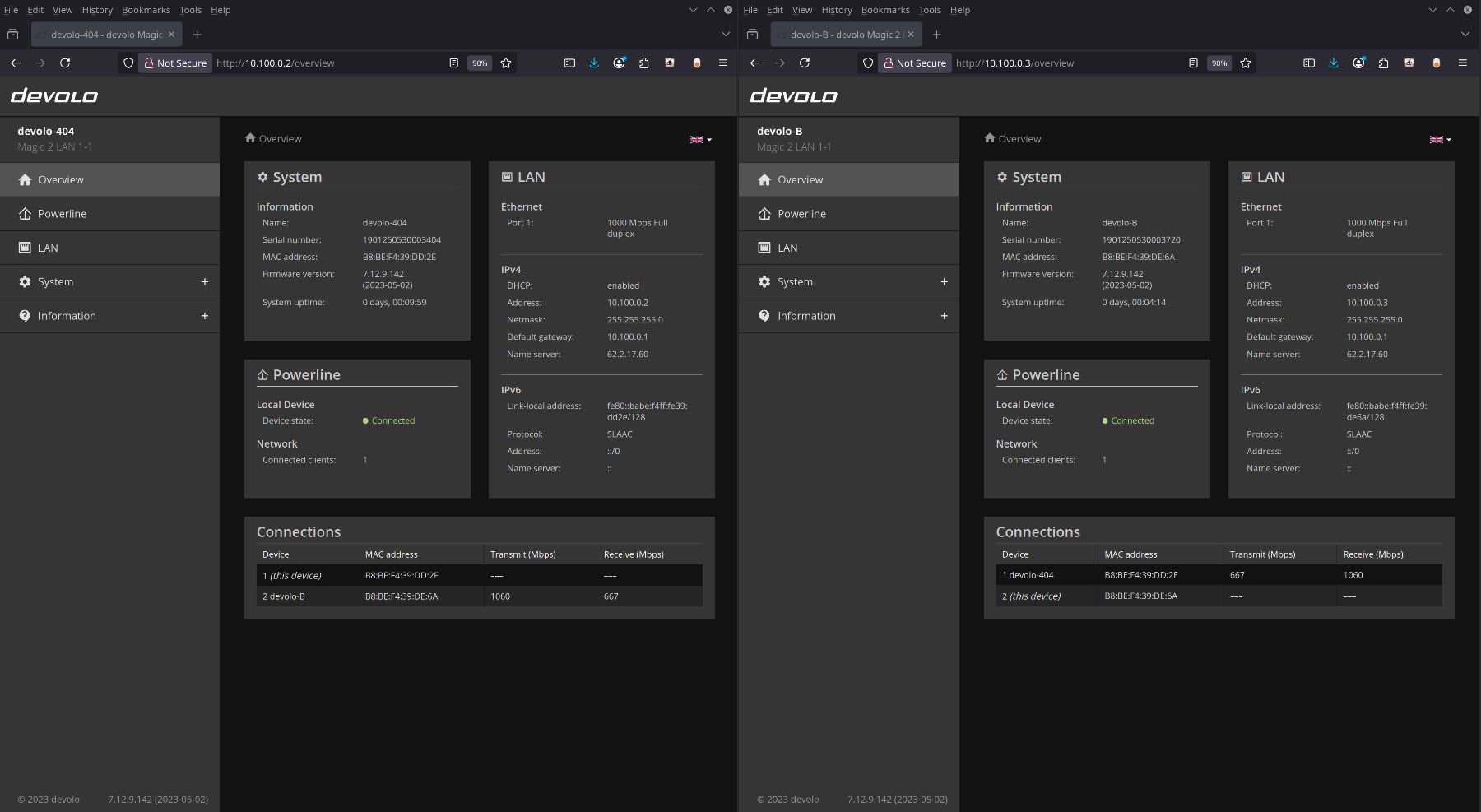Open Firefox View in the devolo-B window
Image resolution: width=1481 pixels, height=812 pixels.
click(x=752, y=35)
